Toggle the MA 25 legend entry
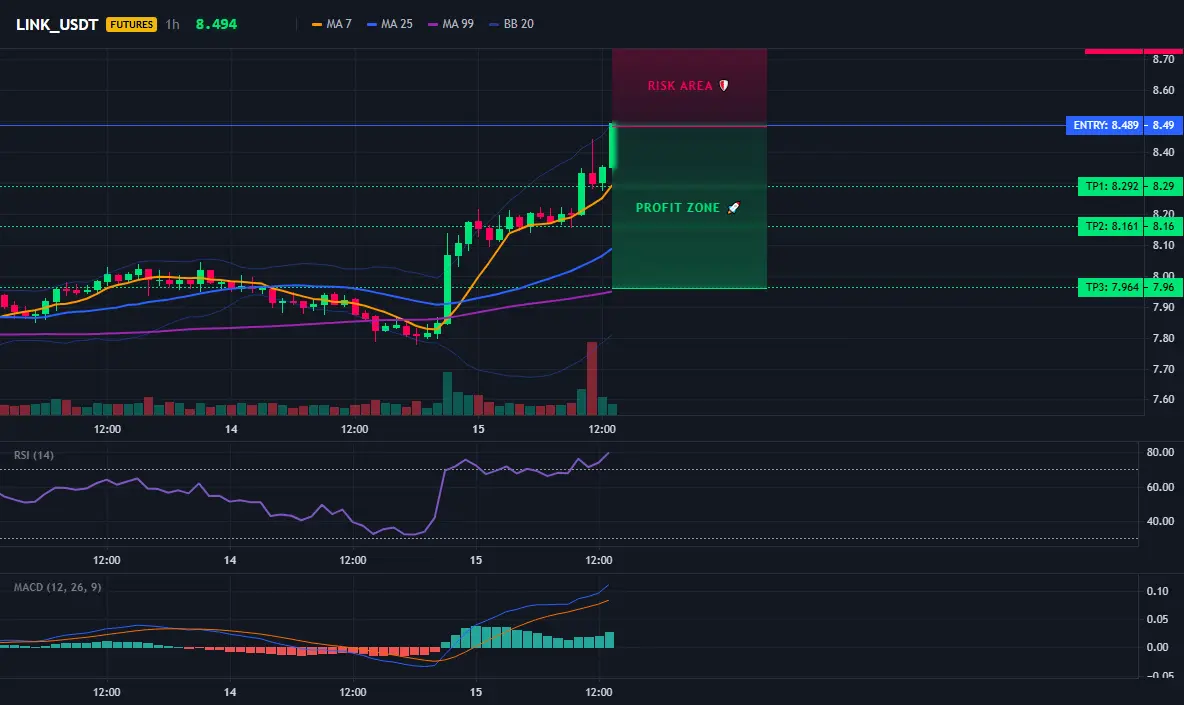The height and width of the screenshot is (705, 1184). tap(390, 24)
